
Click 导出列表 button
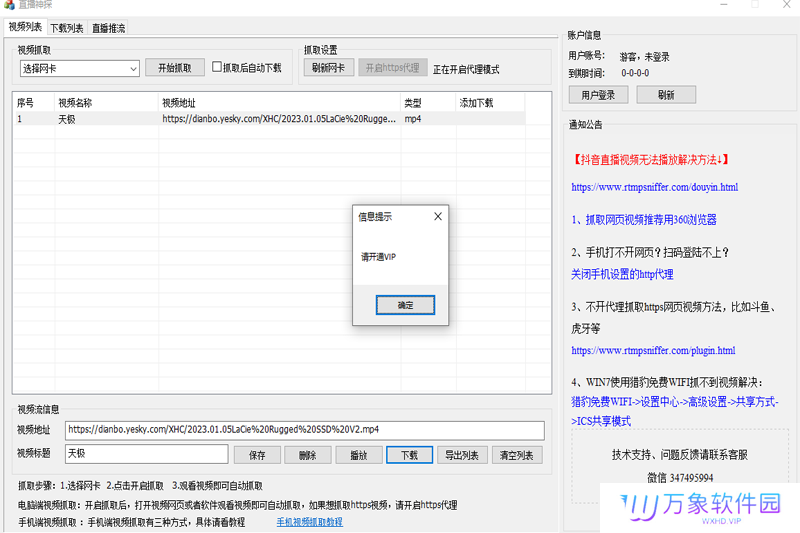point(462,455)
